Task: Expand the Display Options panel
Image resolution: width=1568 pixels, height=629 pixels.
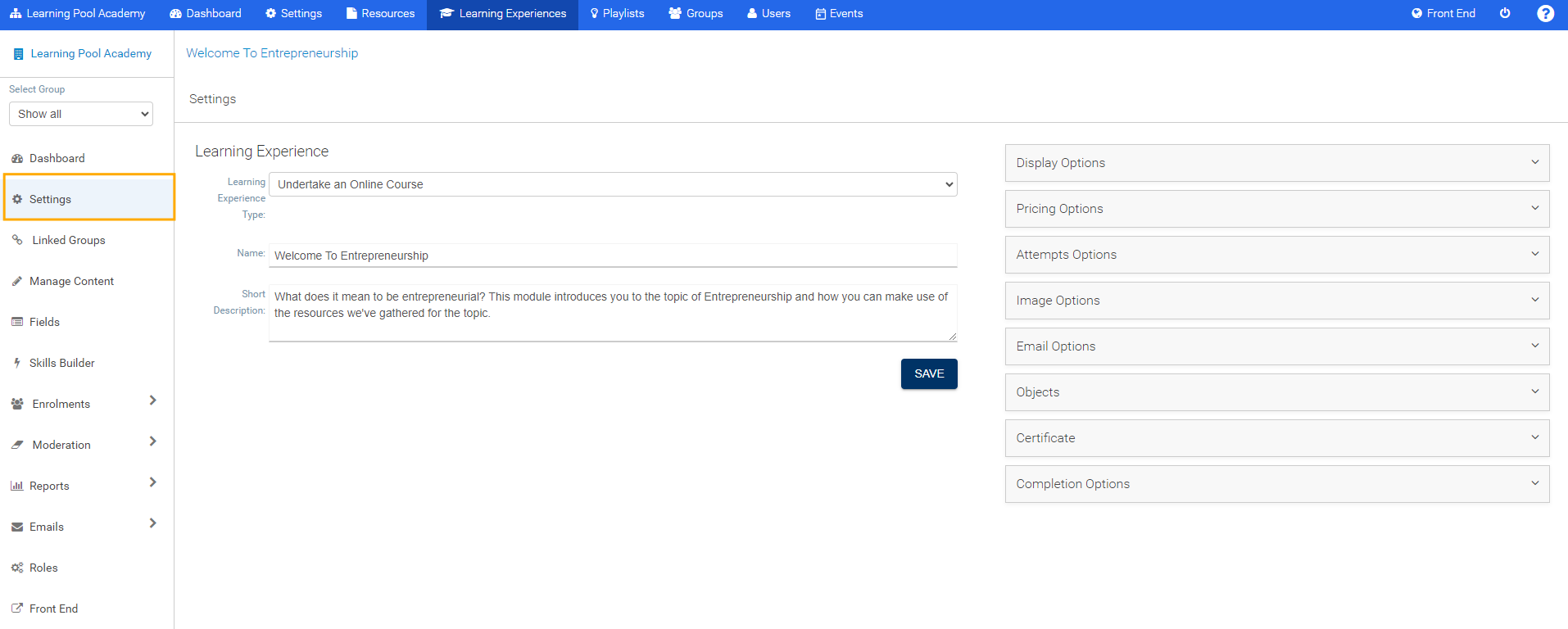Action: [x=1276, y=163]
